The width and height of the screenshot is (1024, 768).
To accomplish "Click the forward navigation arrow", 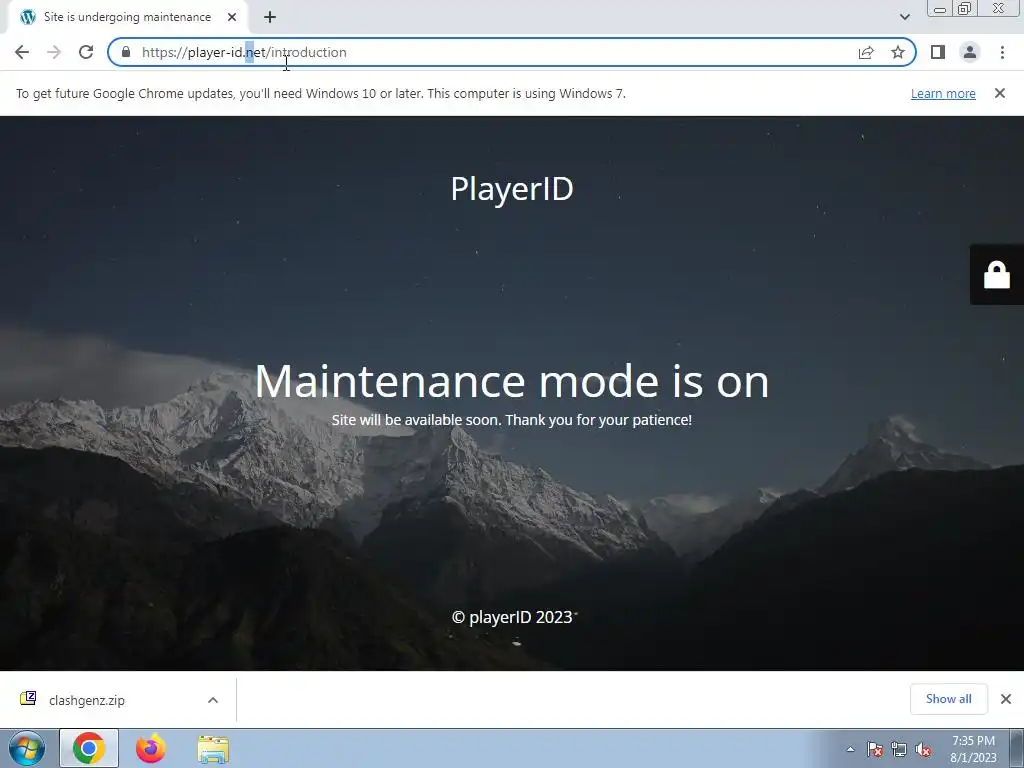I will click(54, 52).
